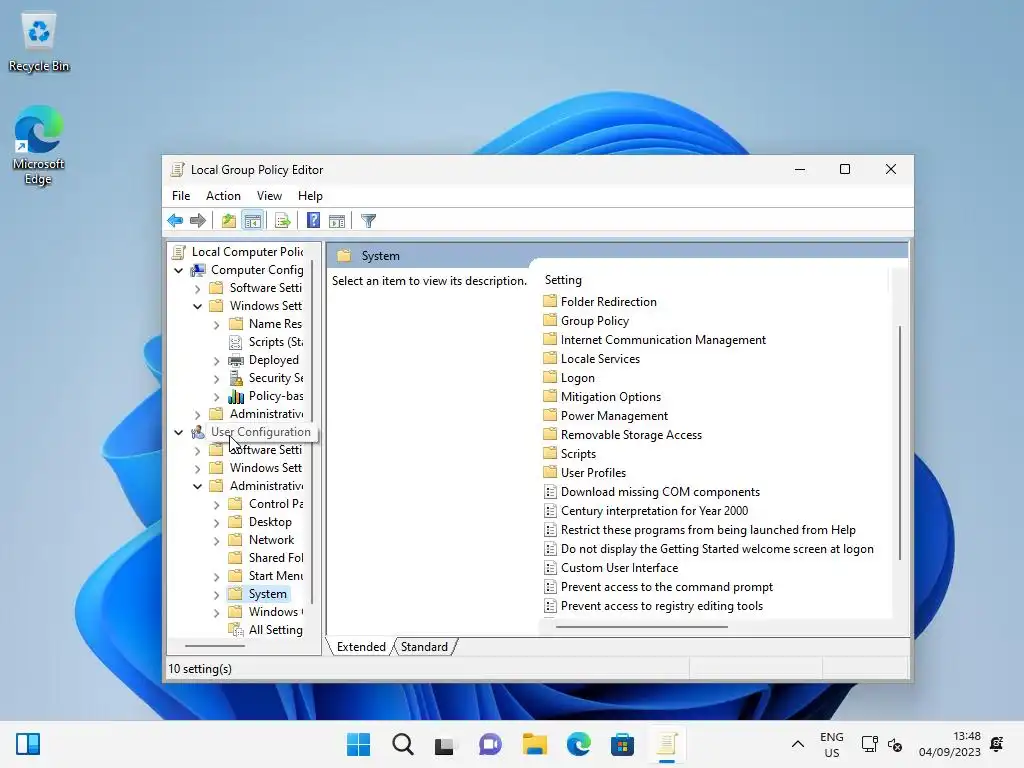This screenshot has height=768, width=1024.
Task: Open Microsoft Edge desktop shortcut
Action: point(39,146)
